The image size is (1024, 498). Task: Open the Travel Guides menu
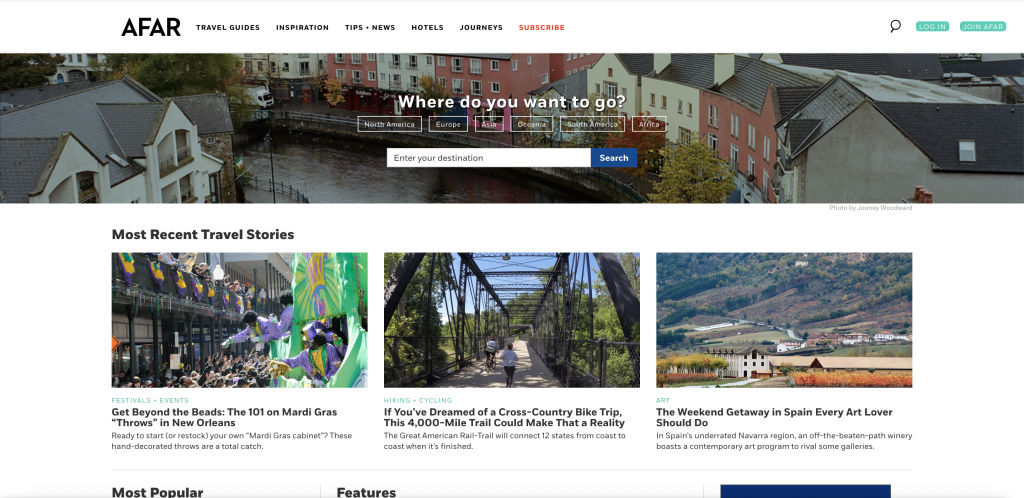point(228,27)
